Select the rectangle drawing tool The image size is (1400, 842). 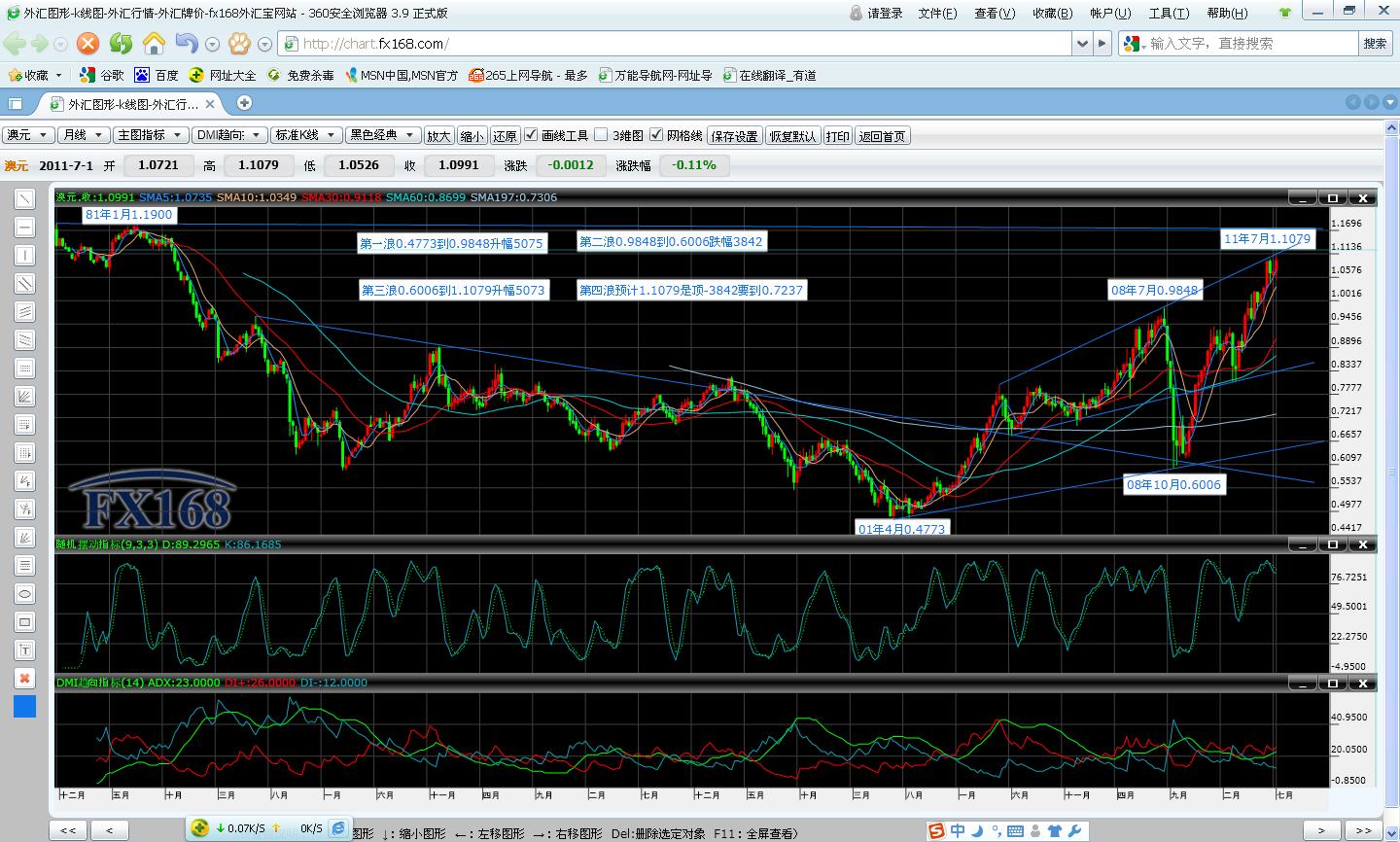coord(25,622)
